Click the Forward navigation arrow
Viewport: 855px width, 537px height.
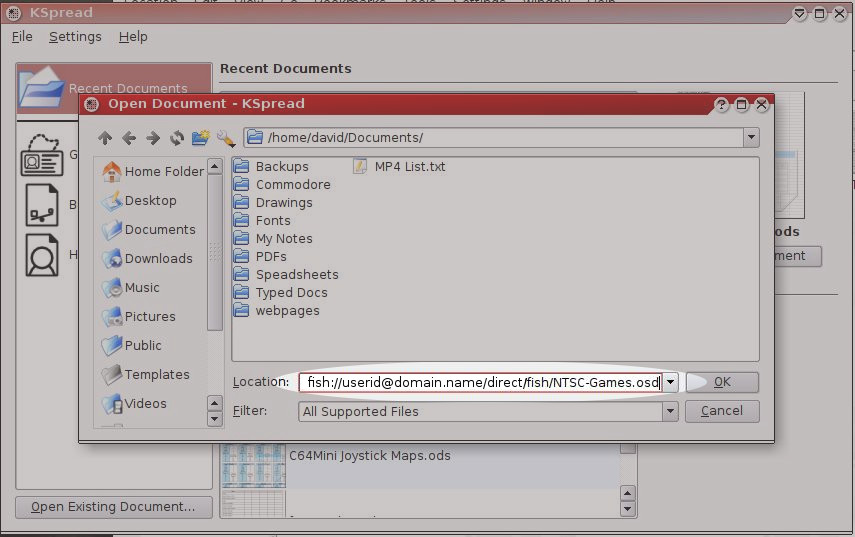153,138
